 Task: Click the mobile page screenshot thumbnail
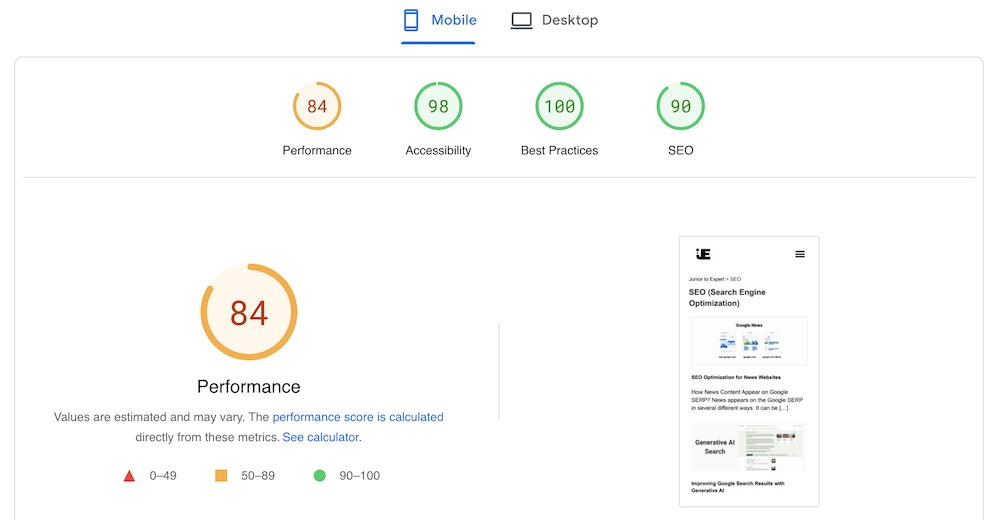(x=749, y=372)
